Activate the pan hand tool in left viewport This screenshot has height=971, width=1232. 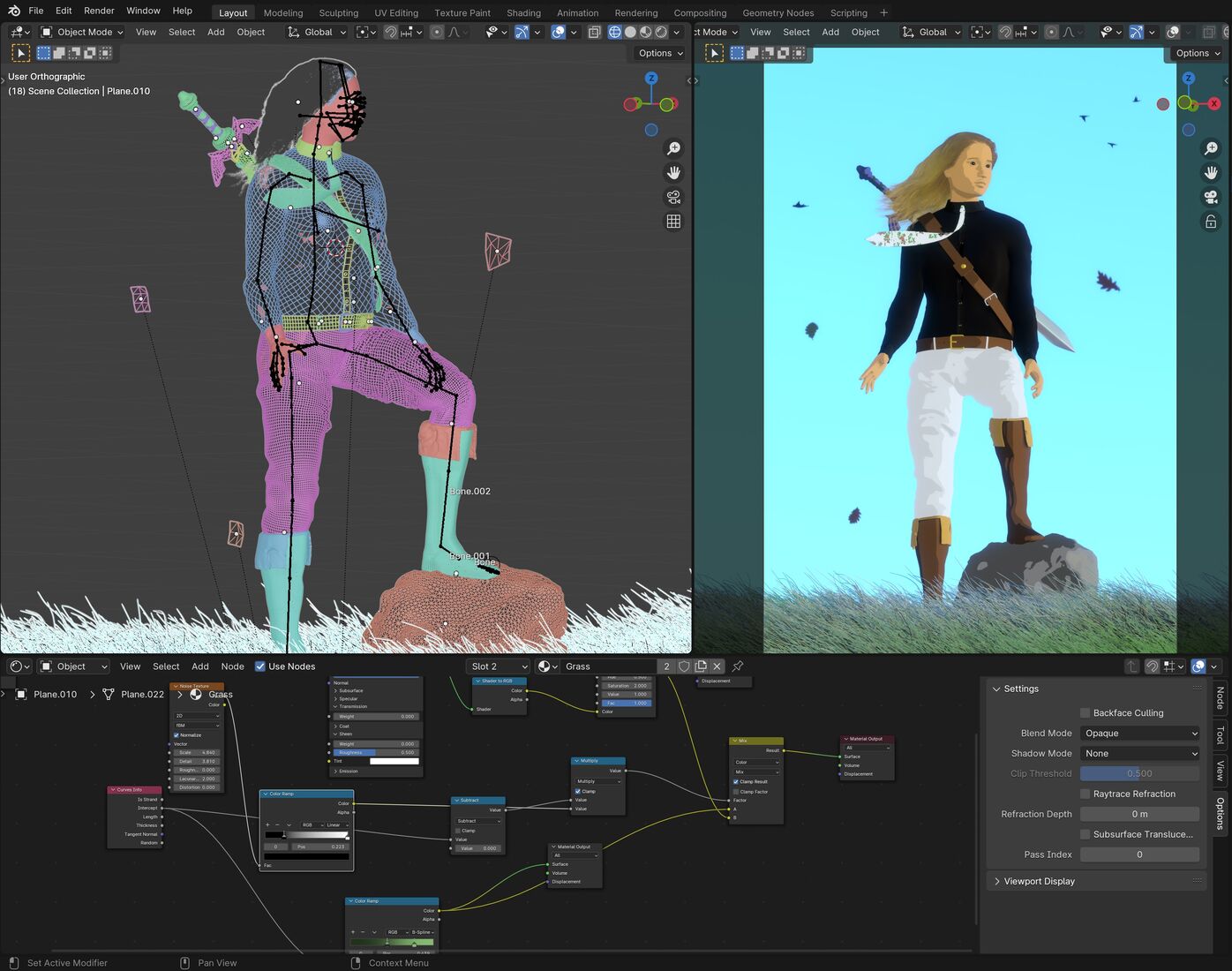point(673,173)
